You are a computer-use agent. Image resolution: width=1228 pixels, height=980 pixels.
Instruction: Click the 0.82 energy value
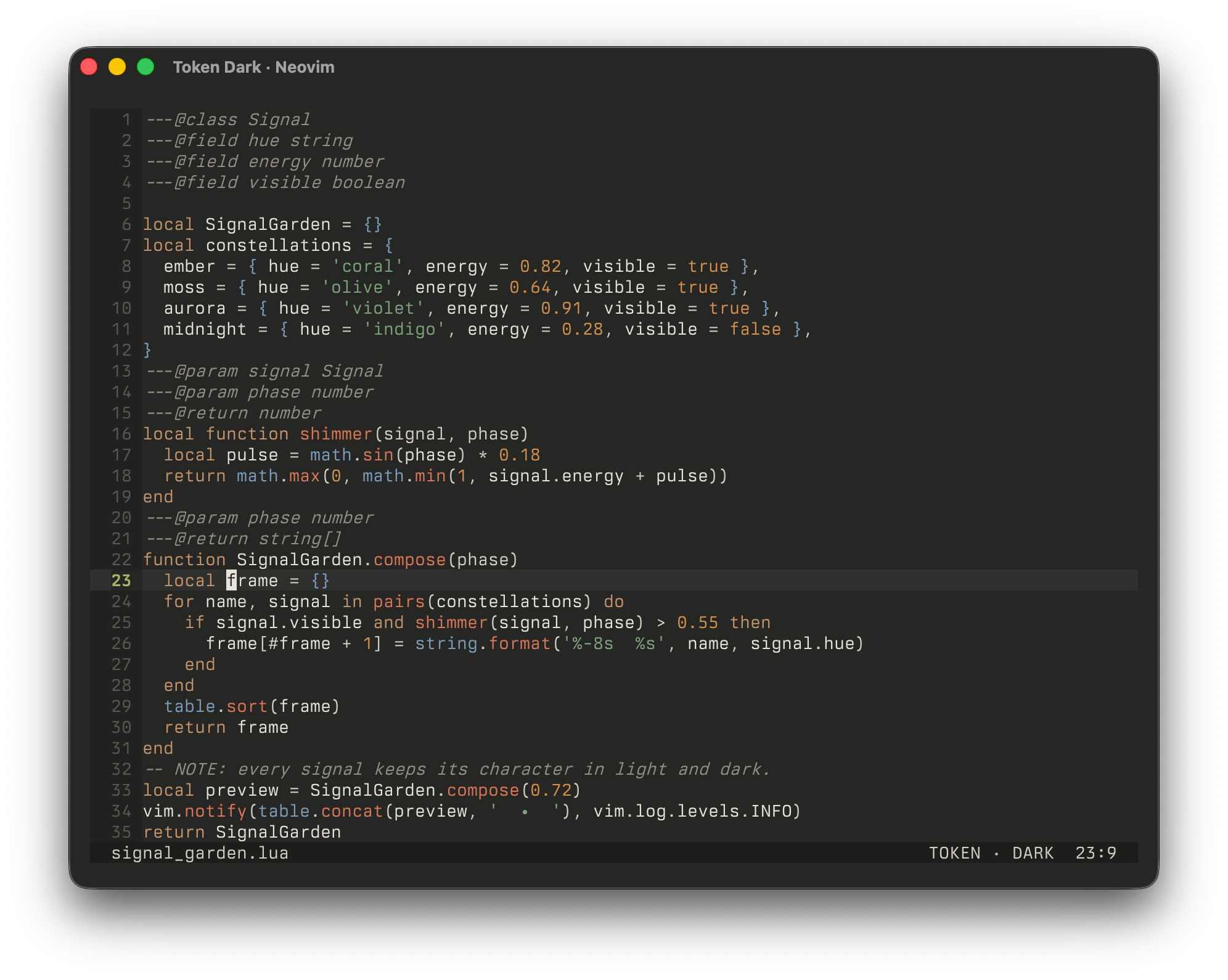[541, 266]
